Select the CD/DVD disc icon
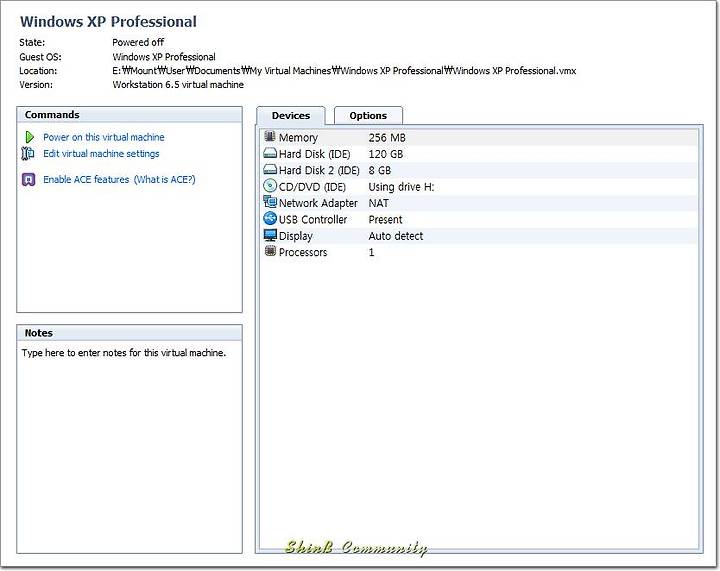Viewport: 720px width, 571px height. tap(270, 186)
